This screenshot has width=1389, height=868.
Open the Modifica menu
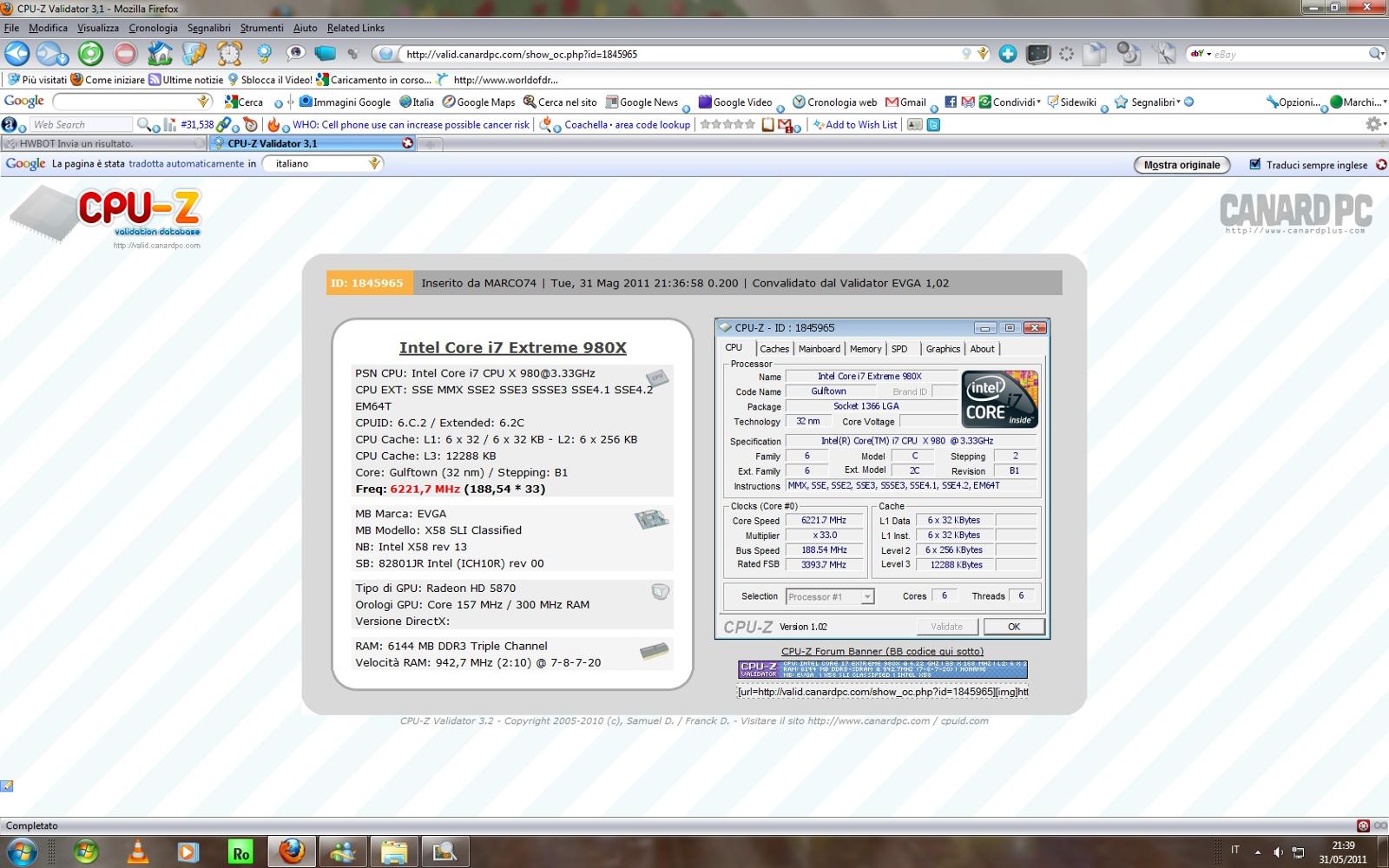pyautogui.click(x=48, y=28)
